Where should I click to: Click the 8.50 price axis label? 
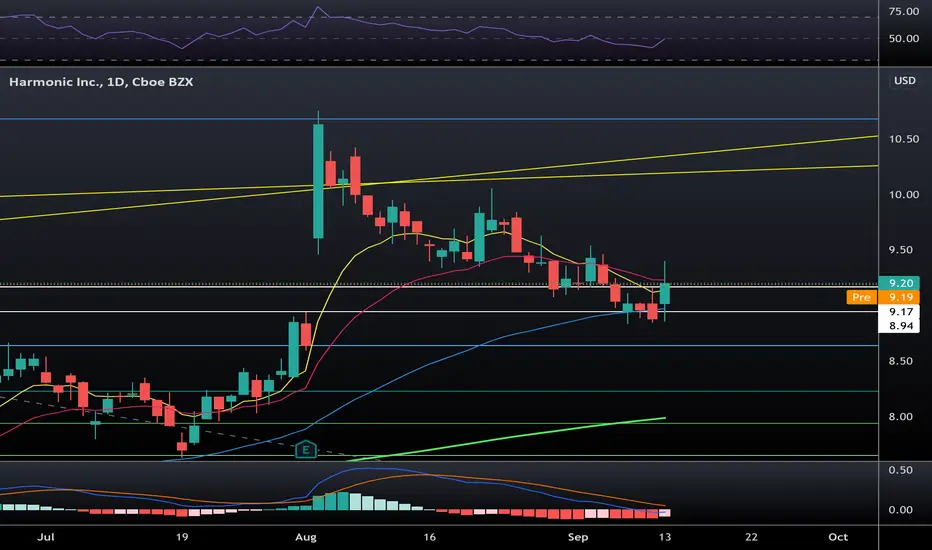[903, 361]
